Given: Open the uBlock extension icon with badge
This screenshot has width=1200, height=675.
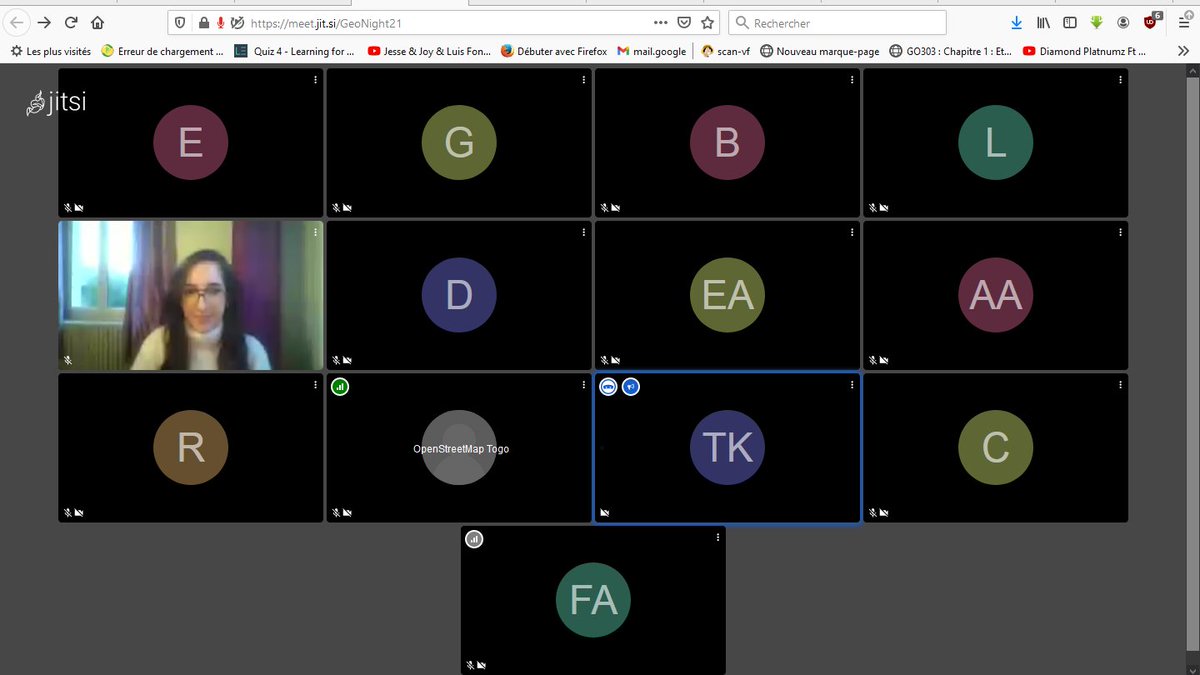Looking at the screenshot, I should (1151, 21).
